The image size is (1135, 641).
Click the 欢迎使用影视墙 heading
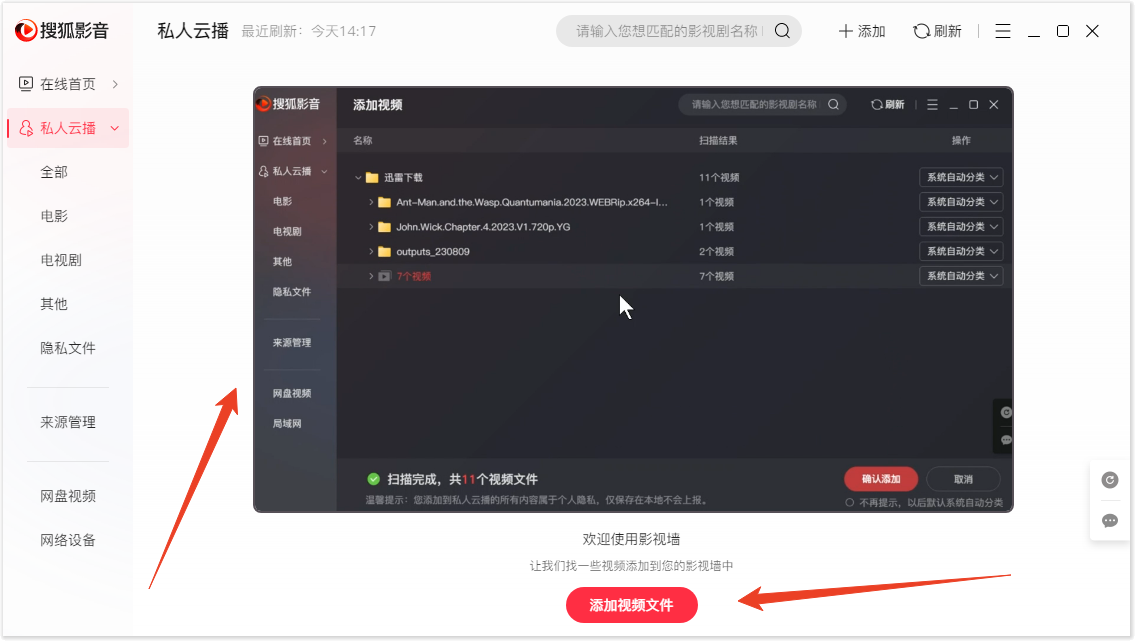click(631, 539)
